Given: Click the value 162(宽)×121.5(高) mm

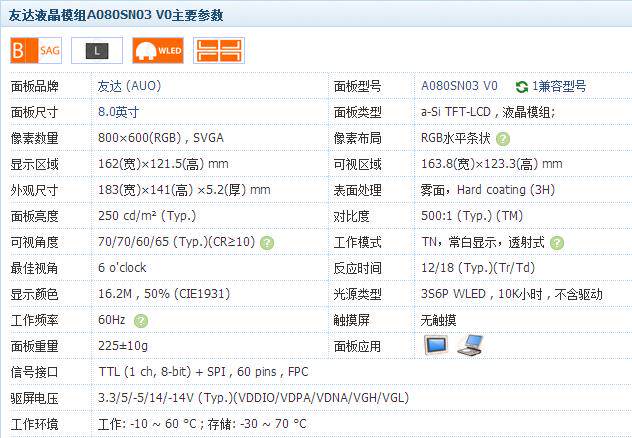Looking at the screenshot, I should click(x=163, y=164).
